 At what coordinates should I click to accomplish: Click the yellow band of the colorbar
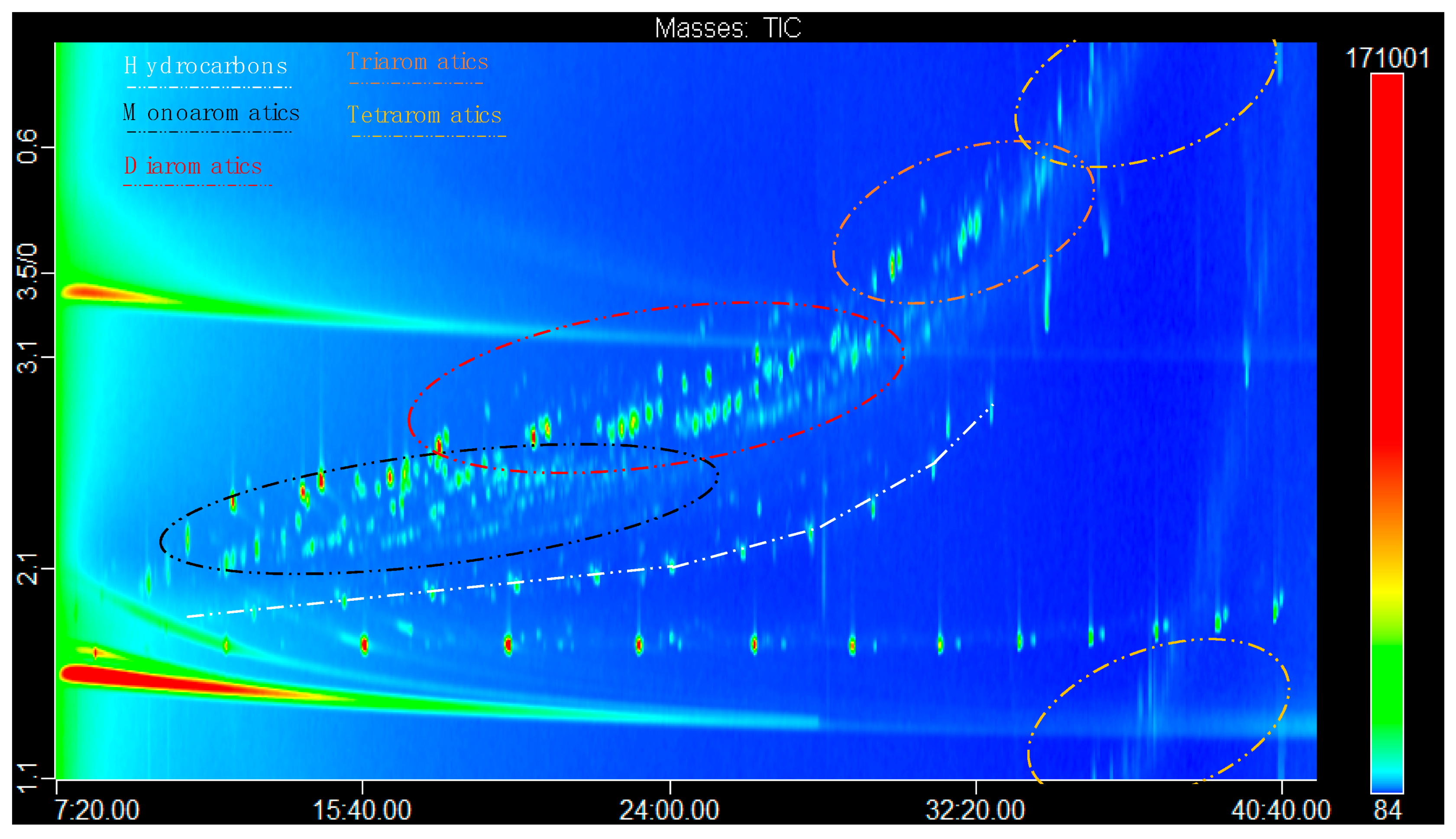pos(1387,591)
